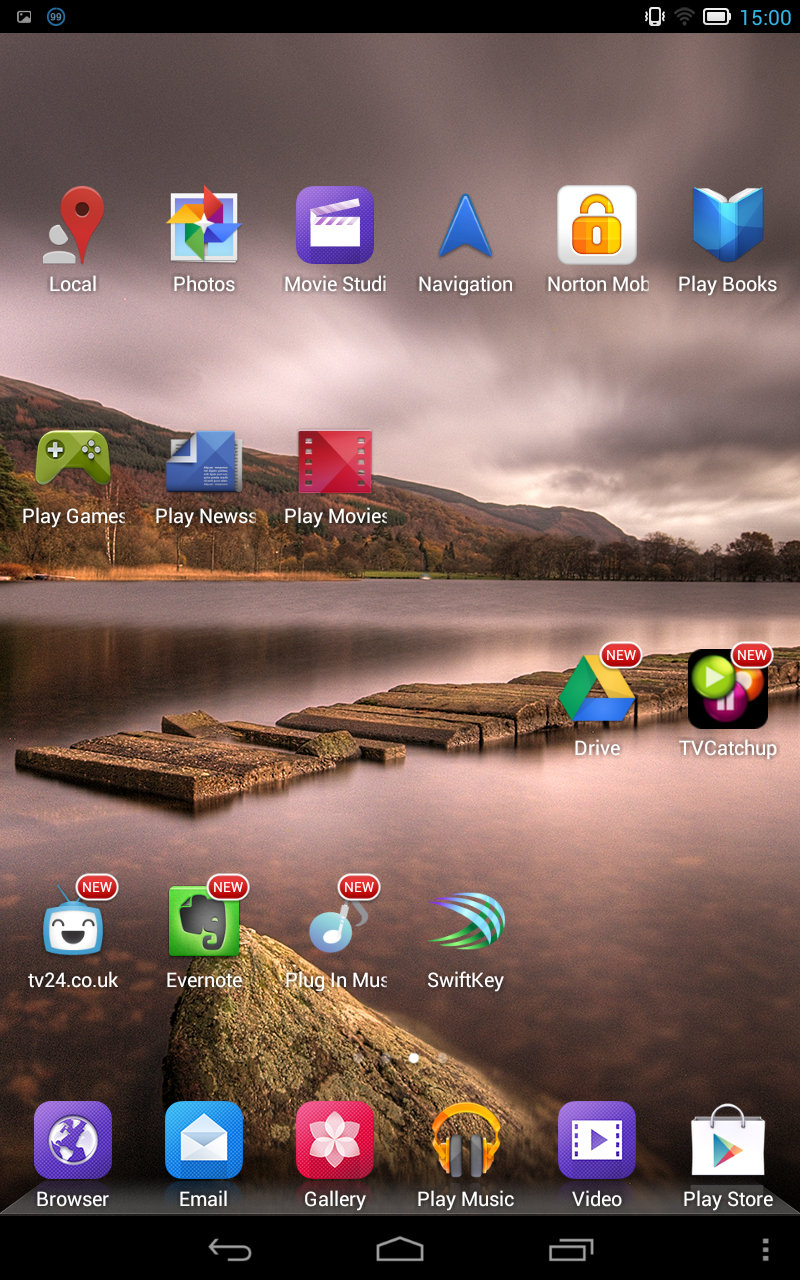This screenshot has width=800, height=1280.
Task: Launch the Gallery flower app in dock
Action: point(335,1141)
